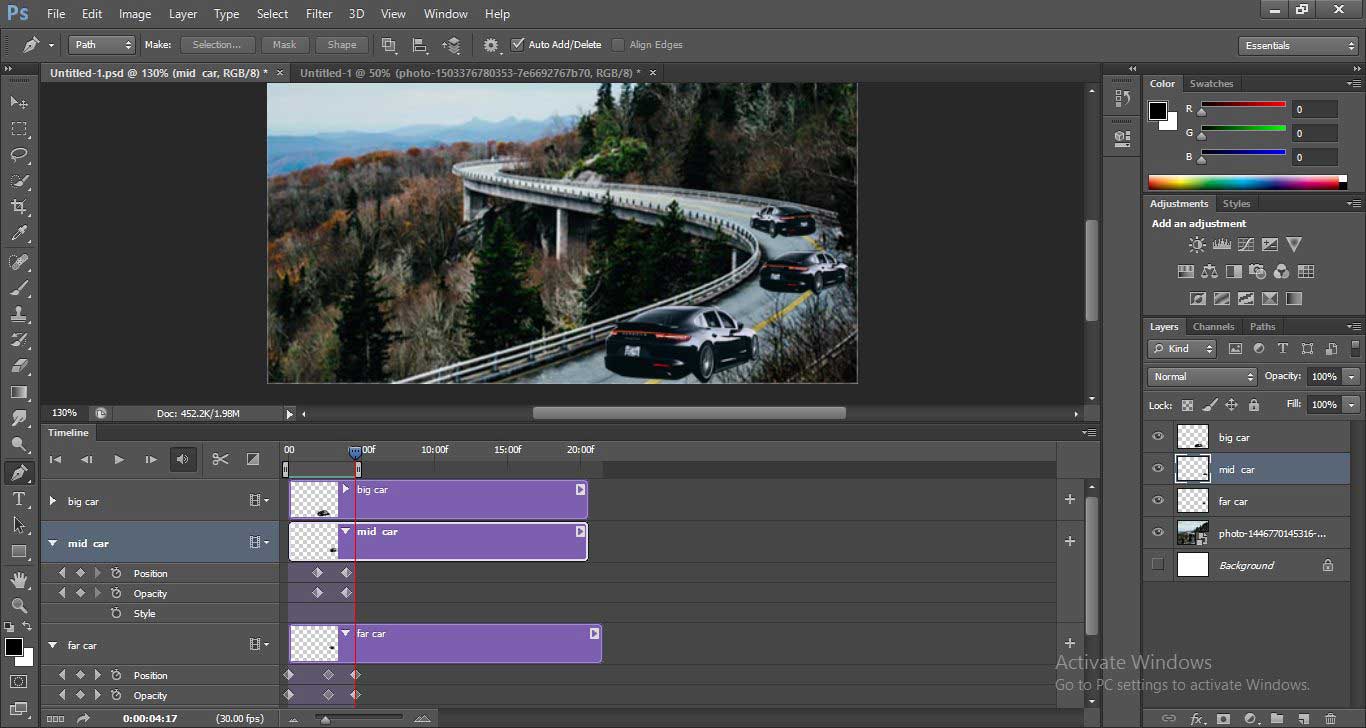This screenshot has height=728, width=1366.
Task: Expand the big car timeline track
Action: (x=53, y=501)
